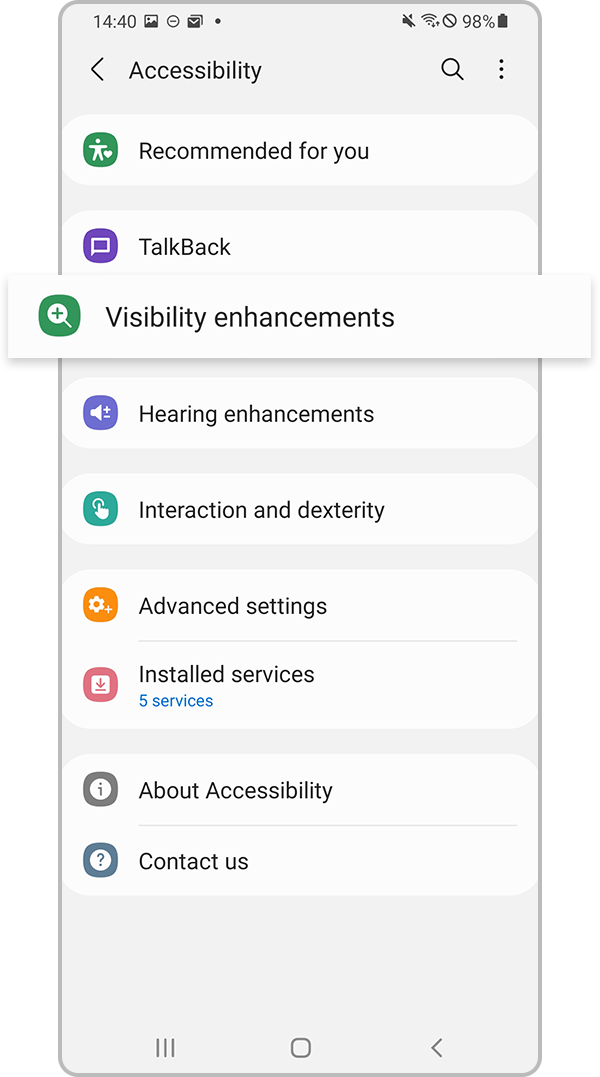Tap the Hearing enhancements speaker icon
This screenshot has height=1077, width=600.
[100, 414]
